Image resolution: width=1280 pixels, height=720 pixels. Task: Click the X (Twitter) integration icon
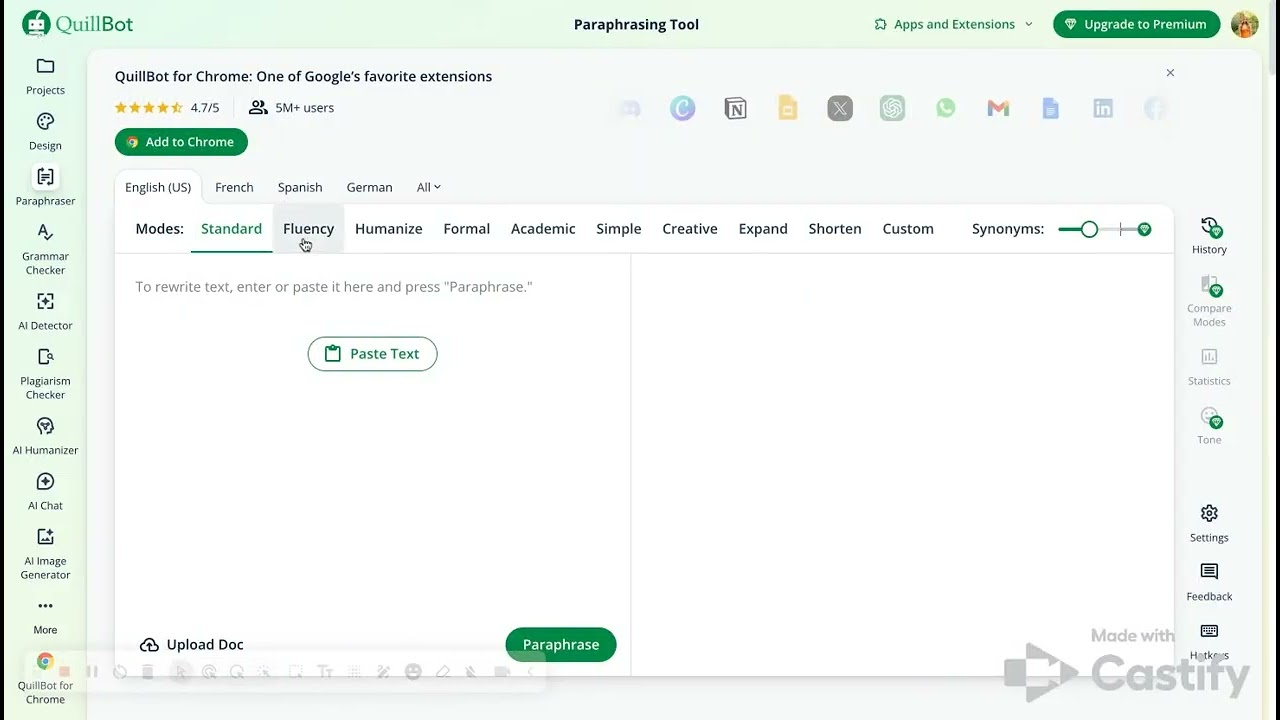coord(840,108)
